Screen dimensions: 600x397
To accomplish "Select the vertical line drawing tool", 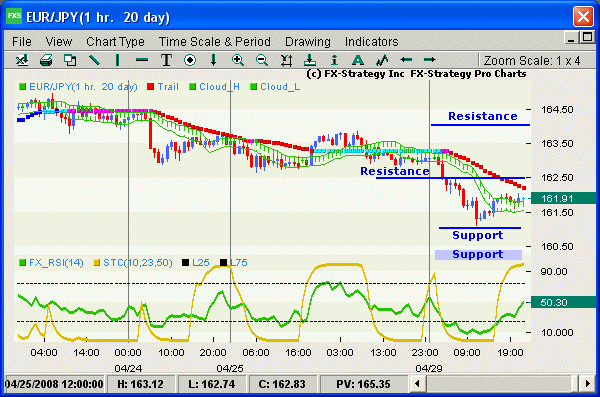I will (117, 60).
